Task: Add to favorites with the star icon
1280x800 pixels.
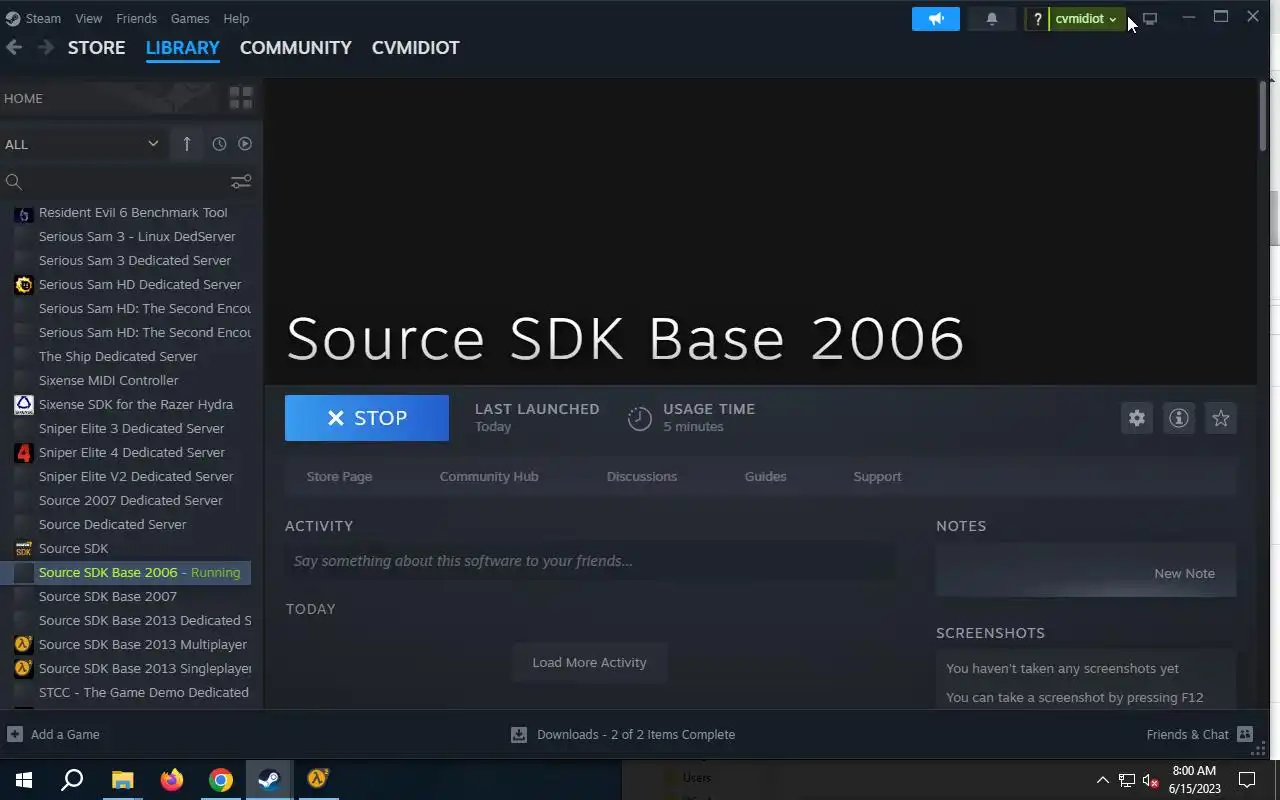Action: (1221, 418)
